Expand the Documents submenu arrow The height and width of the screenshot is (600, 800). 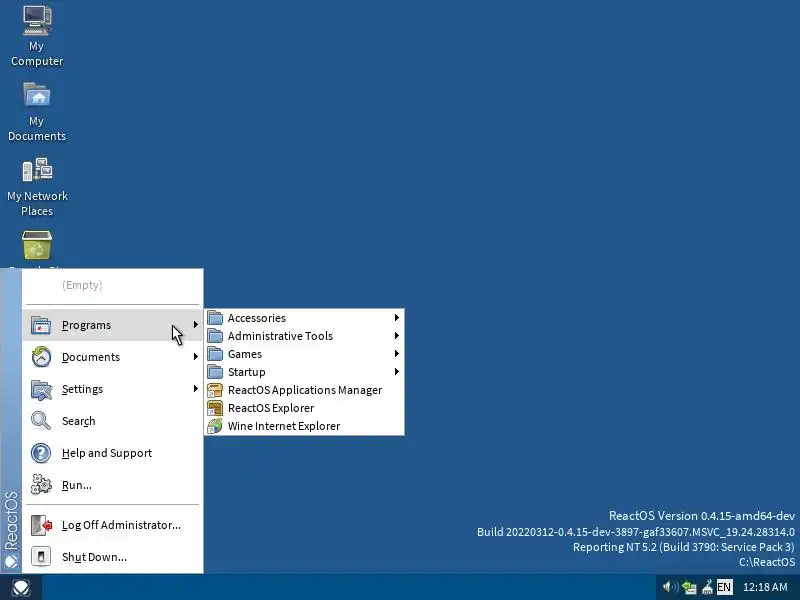(x=195, y=357)
